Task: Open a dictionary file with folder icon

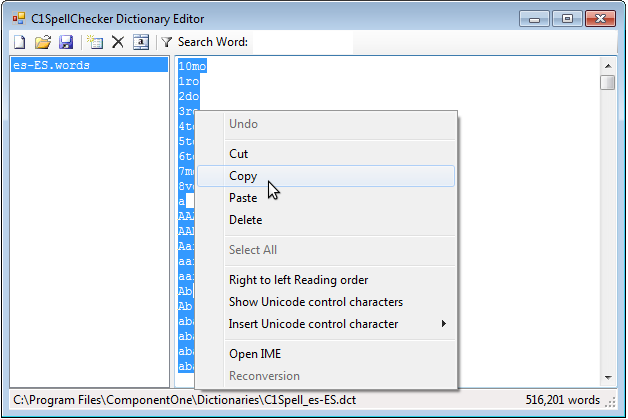Action: pyautogui.click(x=43, y=42)
